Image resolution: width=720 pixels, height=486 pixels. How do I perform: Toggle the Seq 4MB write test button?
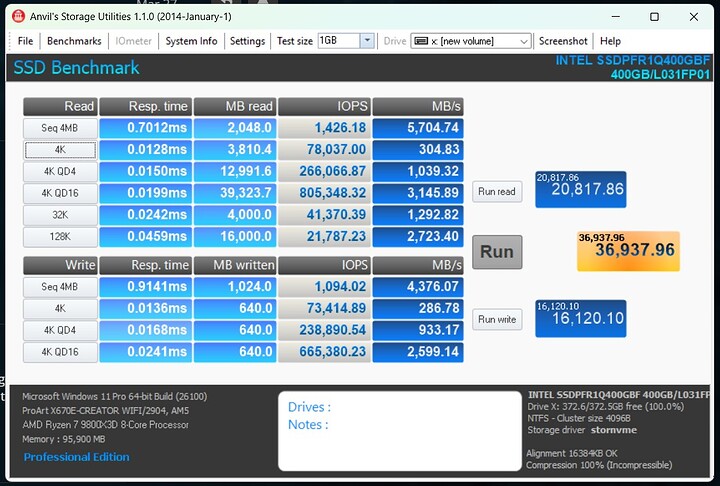point(60,287)
